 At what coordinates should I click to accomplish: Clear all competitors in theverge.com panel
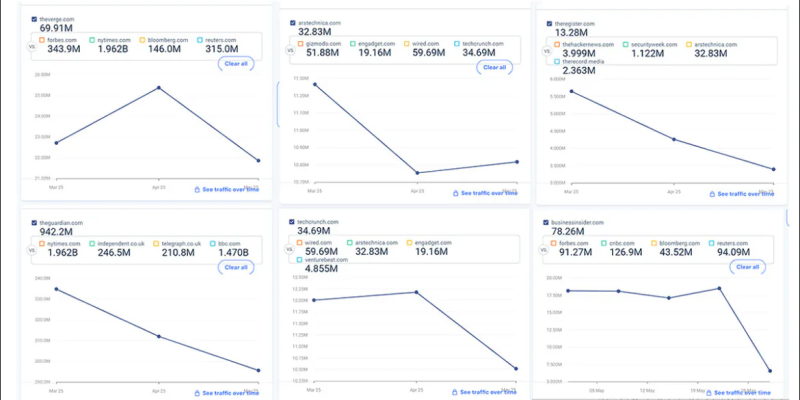pyautogui.click(x=236, y=64)
